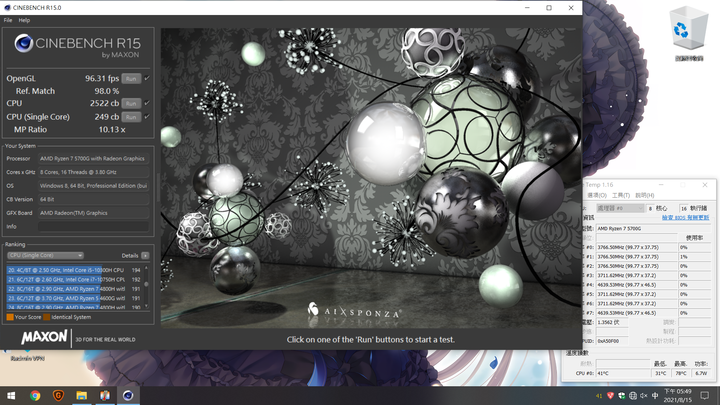Open the red shield tray icon
This screenshot has height=405, width=720.
pos(610,395)
